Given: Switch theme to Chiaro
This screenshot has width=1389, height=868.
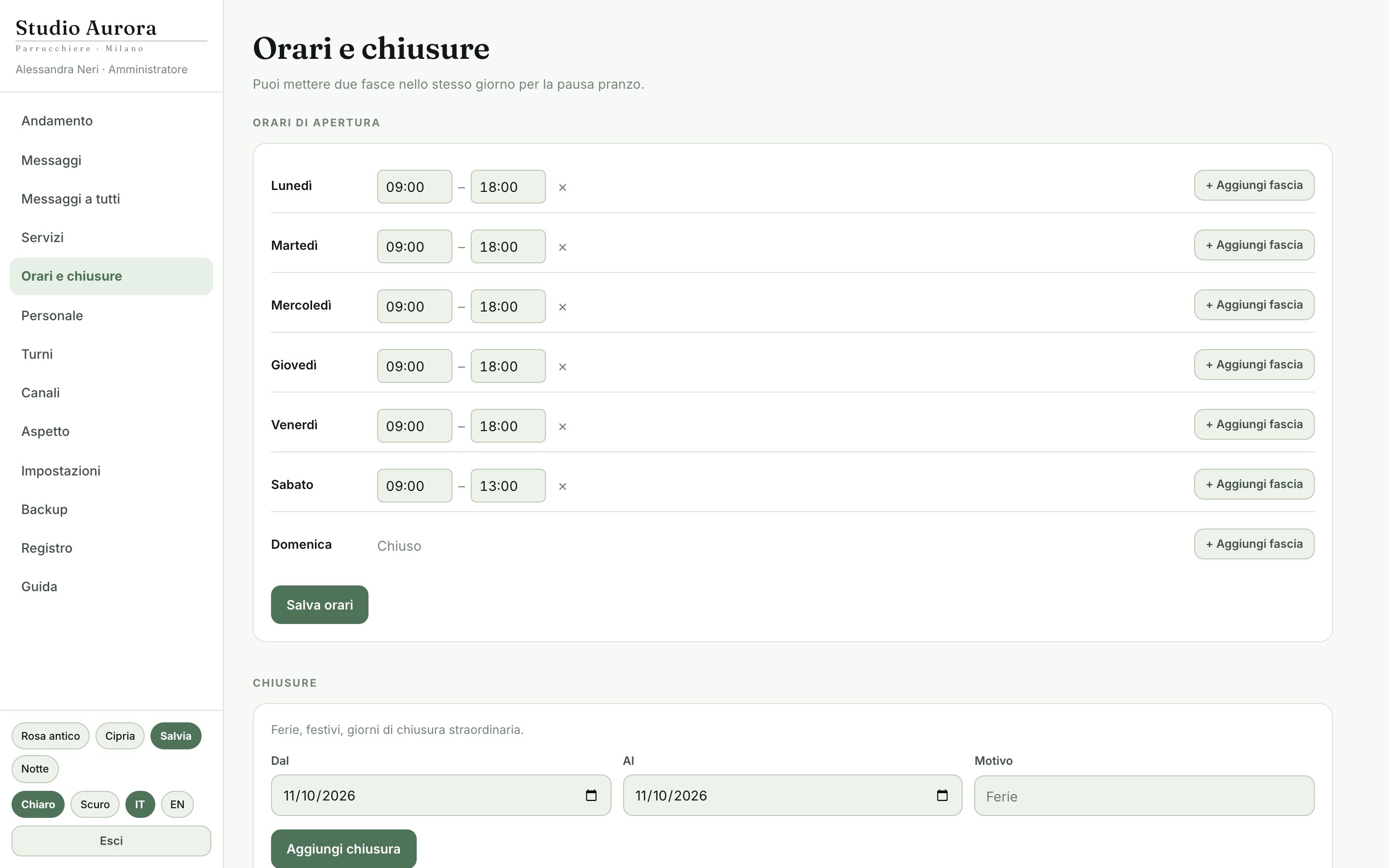Looking at the screenshot, I should click(x=38, y=804).
